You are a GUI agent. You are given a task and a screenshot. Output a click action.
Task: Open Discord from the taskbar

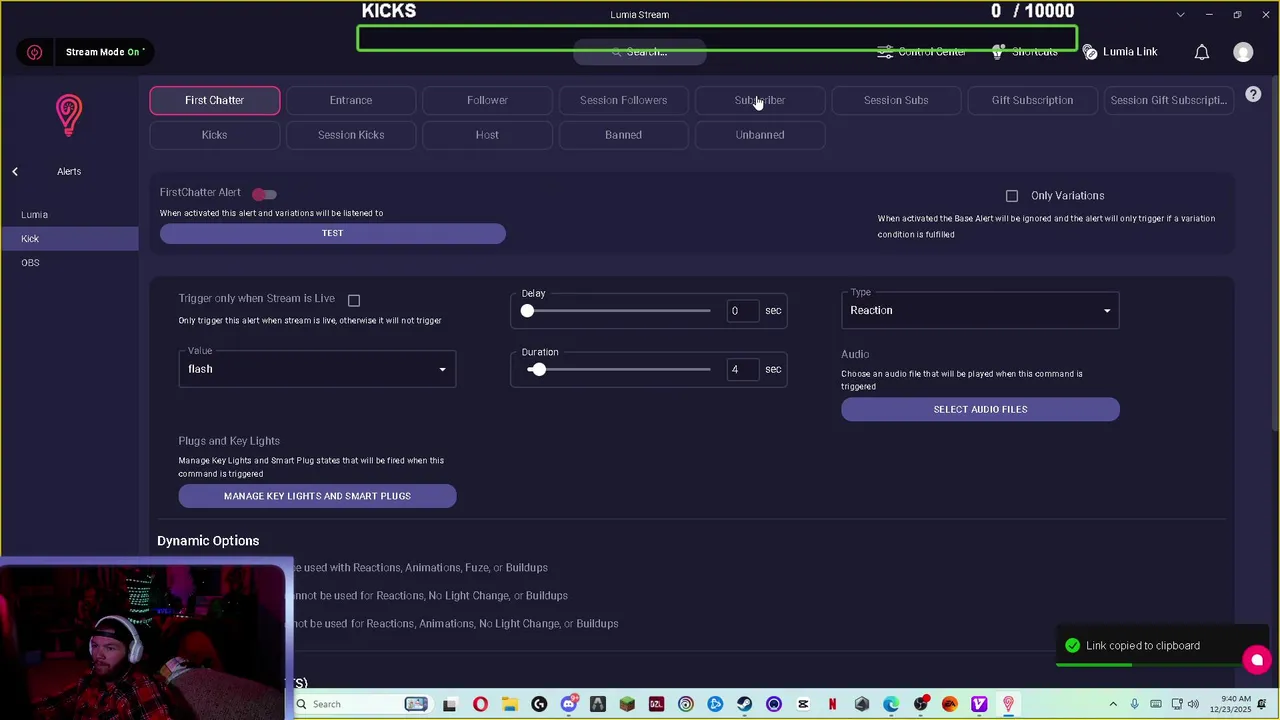pyautogui.click(x=569, y=704)
